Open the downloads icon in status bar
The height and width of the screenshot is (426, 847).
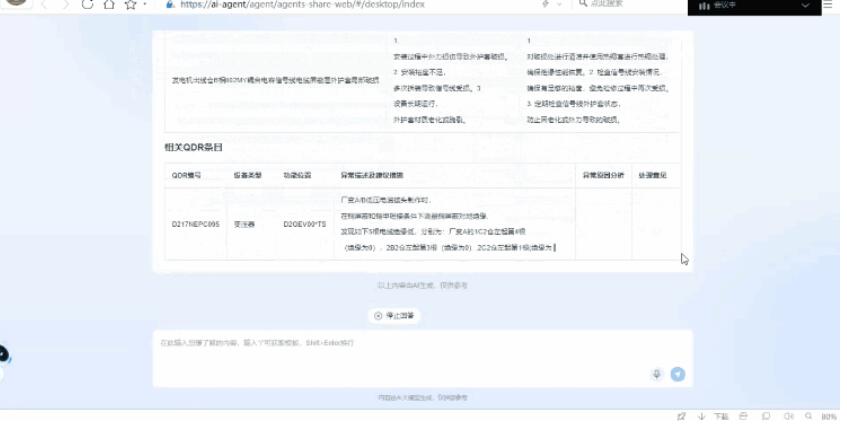point(701,416)
